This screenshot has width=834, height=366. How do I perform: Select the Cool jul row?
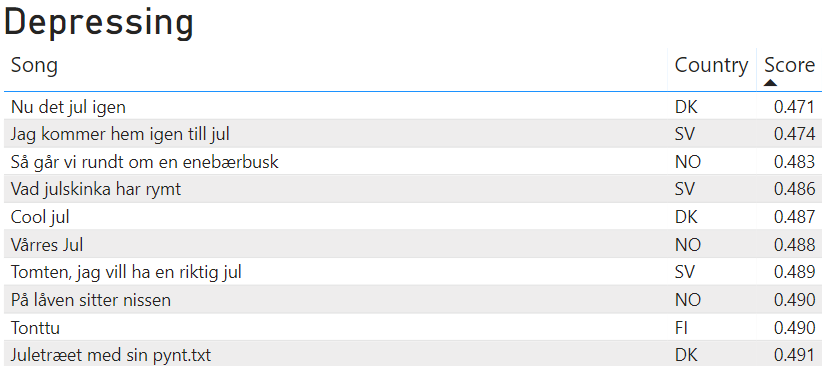(412, 217)
